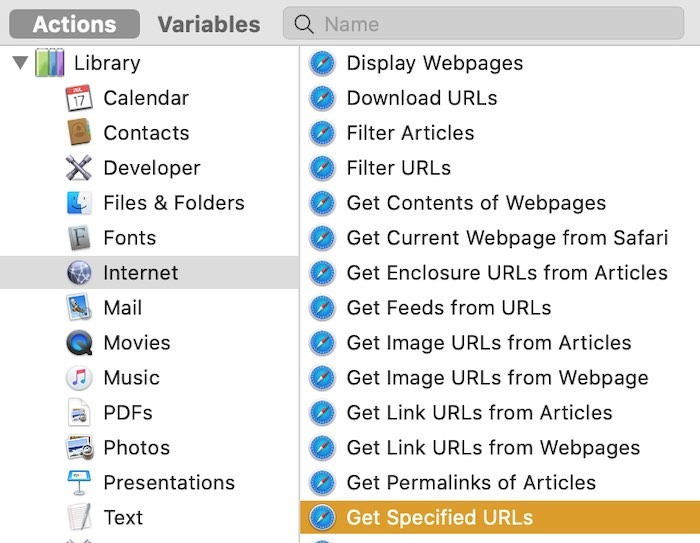The height and width of the screenshot is (543, 700).
Task: Click the Photos category icon
Action: [x=79, y=447]
